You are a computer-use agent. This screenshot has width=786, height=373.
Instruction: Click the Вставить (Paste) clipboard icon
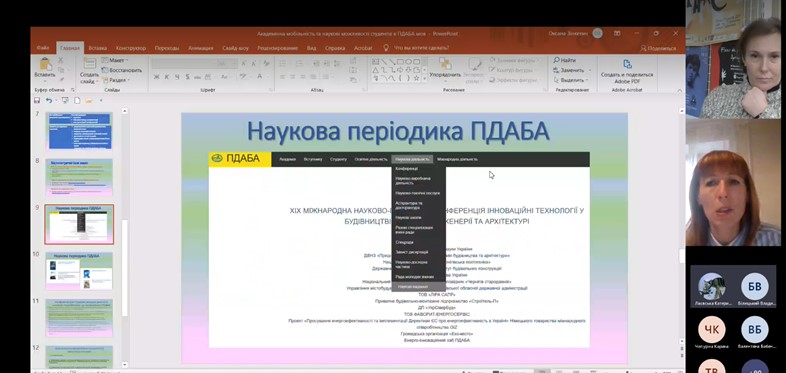(x=46, y=64)
